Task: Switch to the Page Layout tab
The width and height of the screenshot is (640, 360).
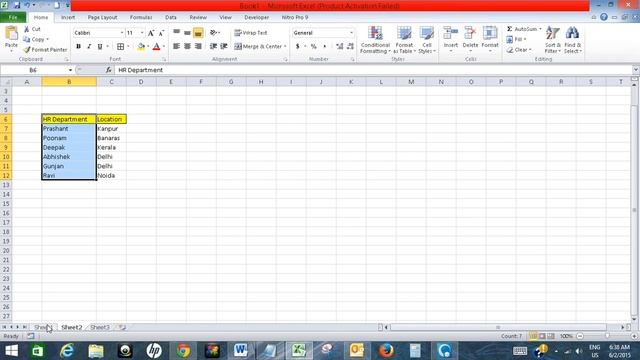Action: (x=102, y=18)
